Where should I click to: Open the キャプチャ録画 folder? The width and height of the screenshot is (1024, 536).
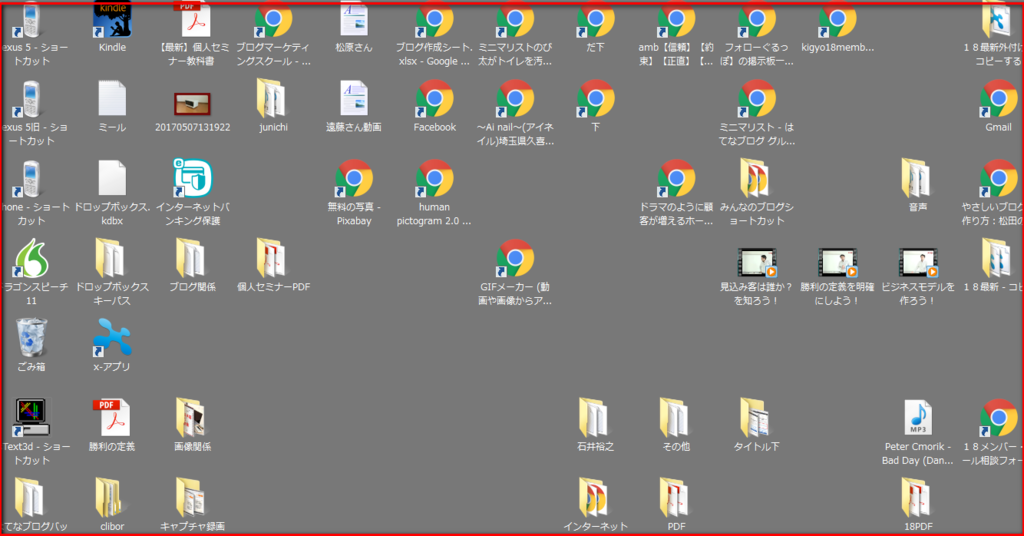191,497
